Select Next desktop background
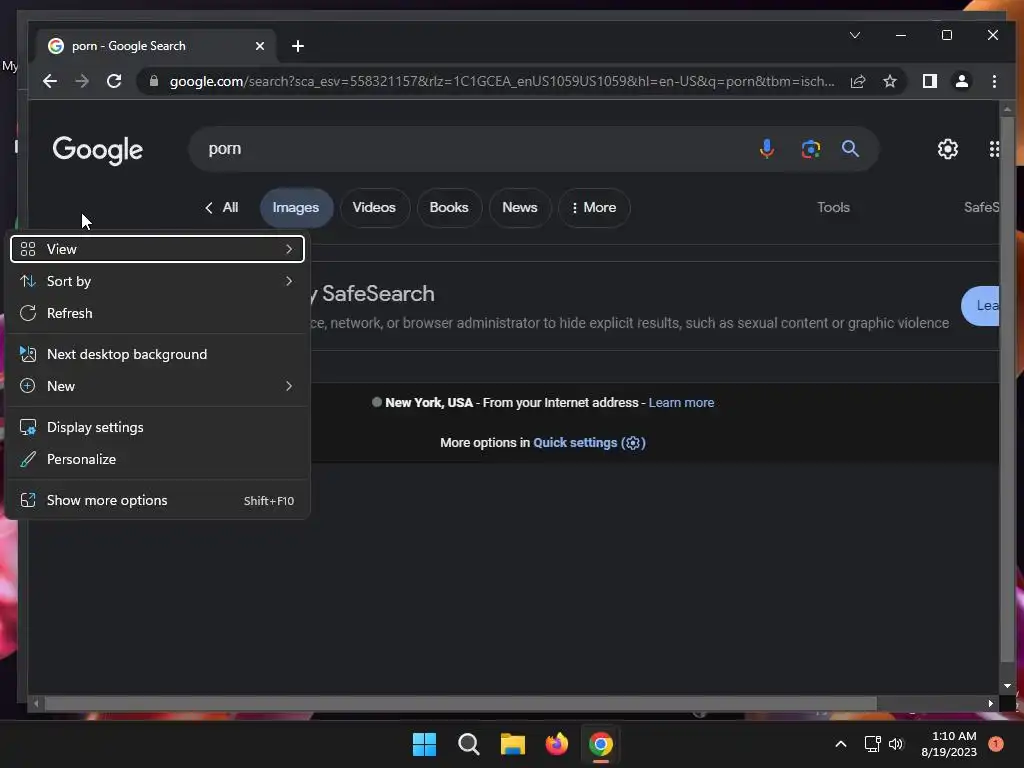The width and height of the screenshot is (1024, 768). click(x=157, y=354)
